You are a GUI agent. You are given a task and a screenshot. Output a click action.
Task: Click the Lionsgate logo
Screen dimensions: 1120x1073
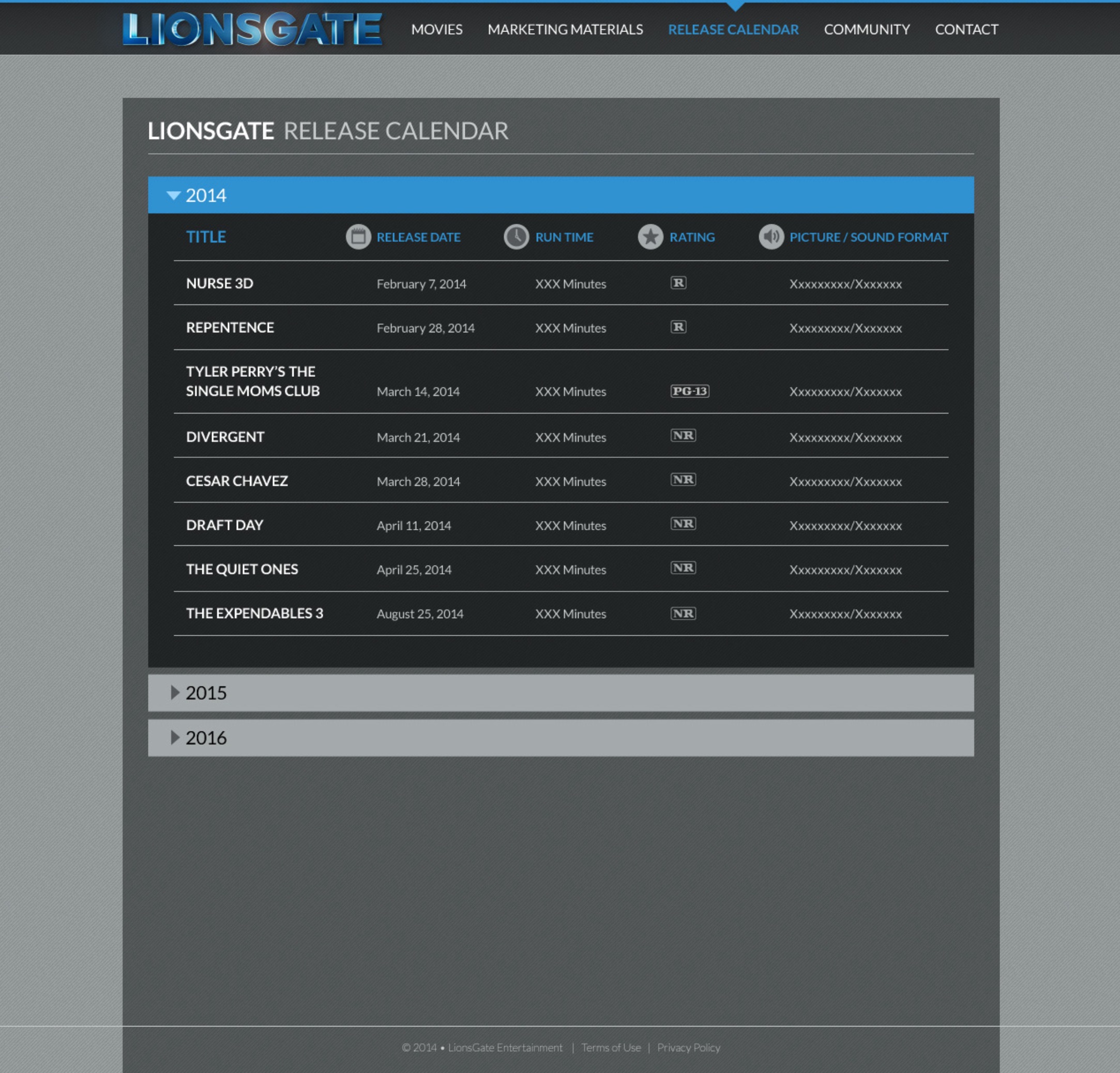tap(252, 28)
